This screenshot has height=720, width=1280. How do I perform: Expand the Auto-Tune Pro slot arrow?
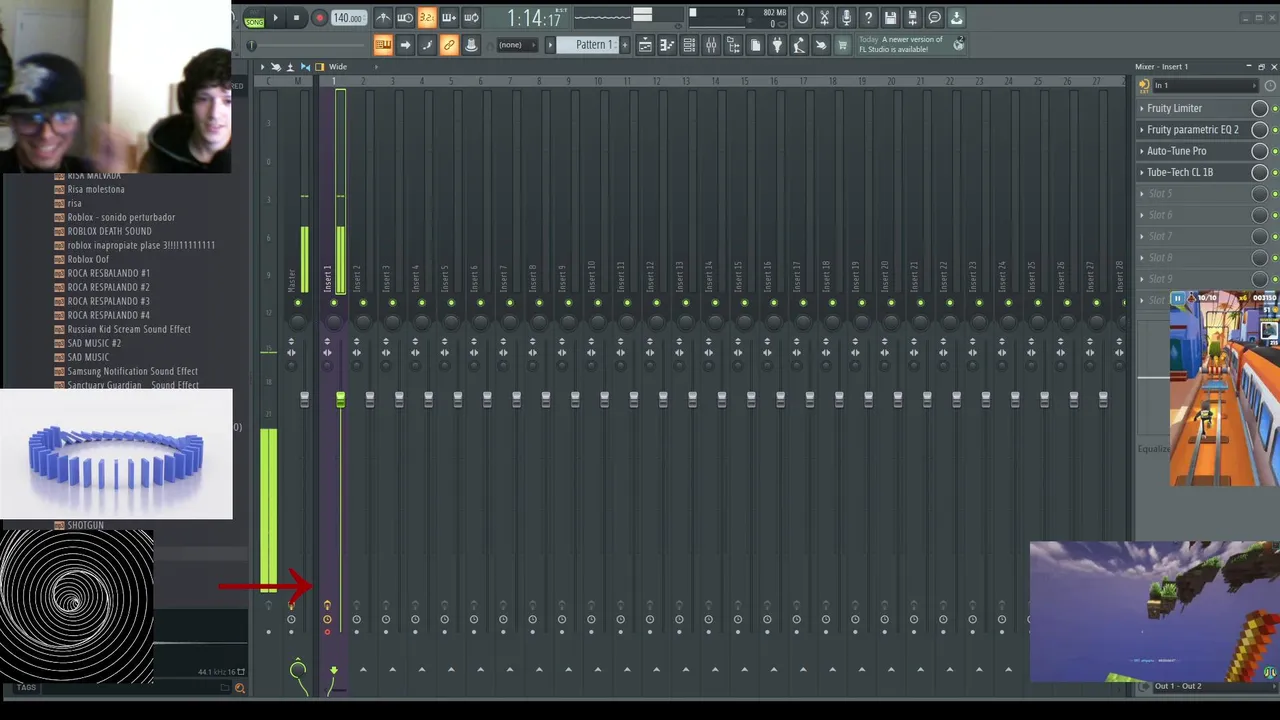pyautogui.click(x=1142, y=151)
